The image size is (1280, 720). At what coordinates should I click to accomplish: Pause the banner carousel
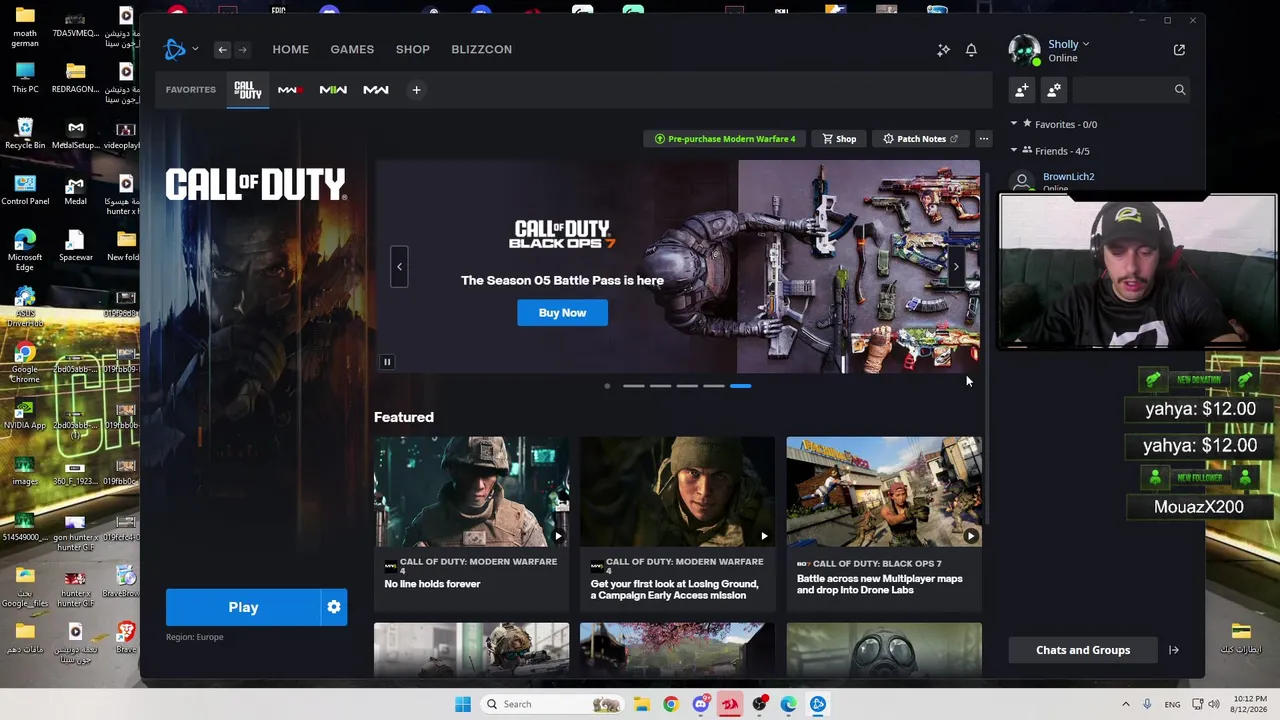(387, 362)
